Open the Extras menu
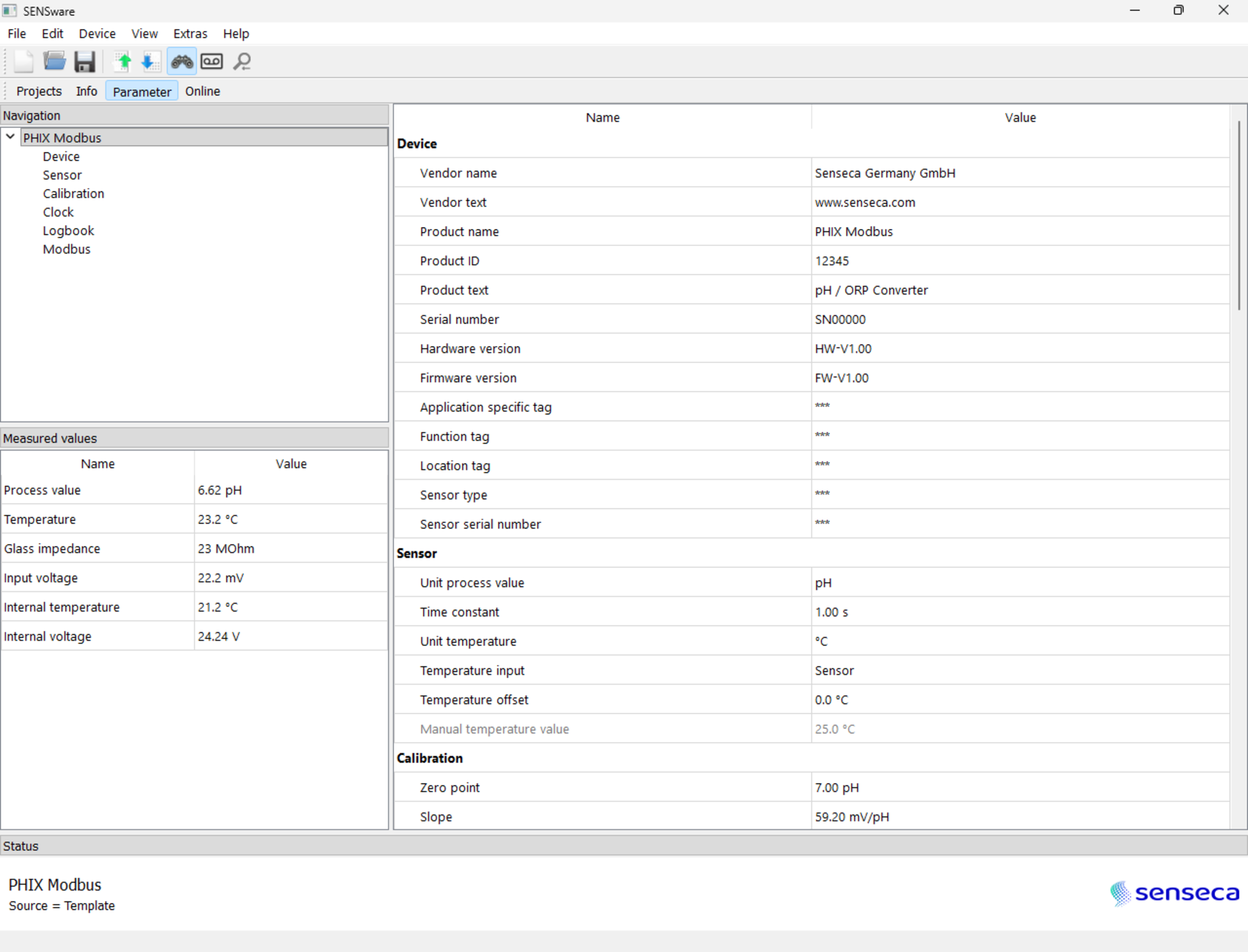 pos(190,34)
